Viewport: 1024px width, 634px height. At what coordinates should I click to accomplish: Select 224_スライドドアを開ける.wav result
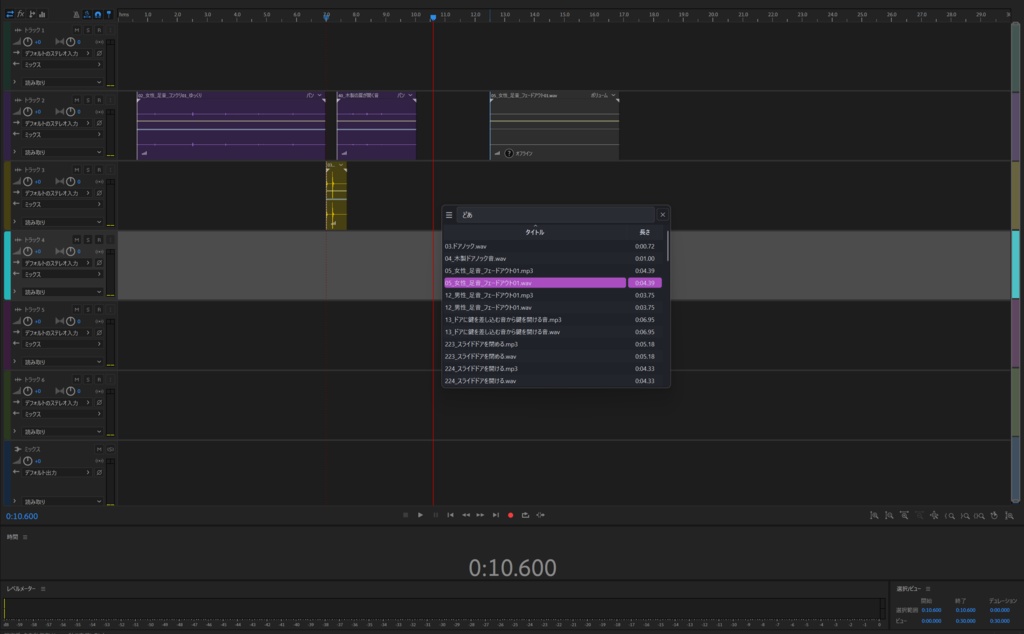coord(552,381)
